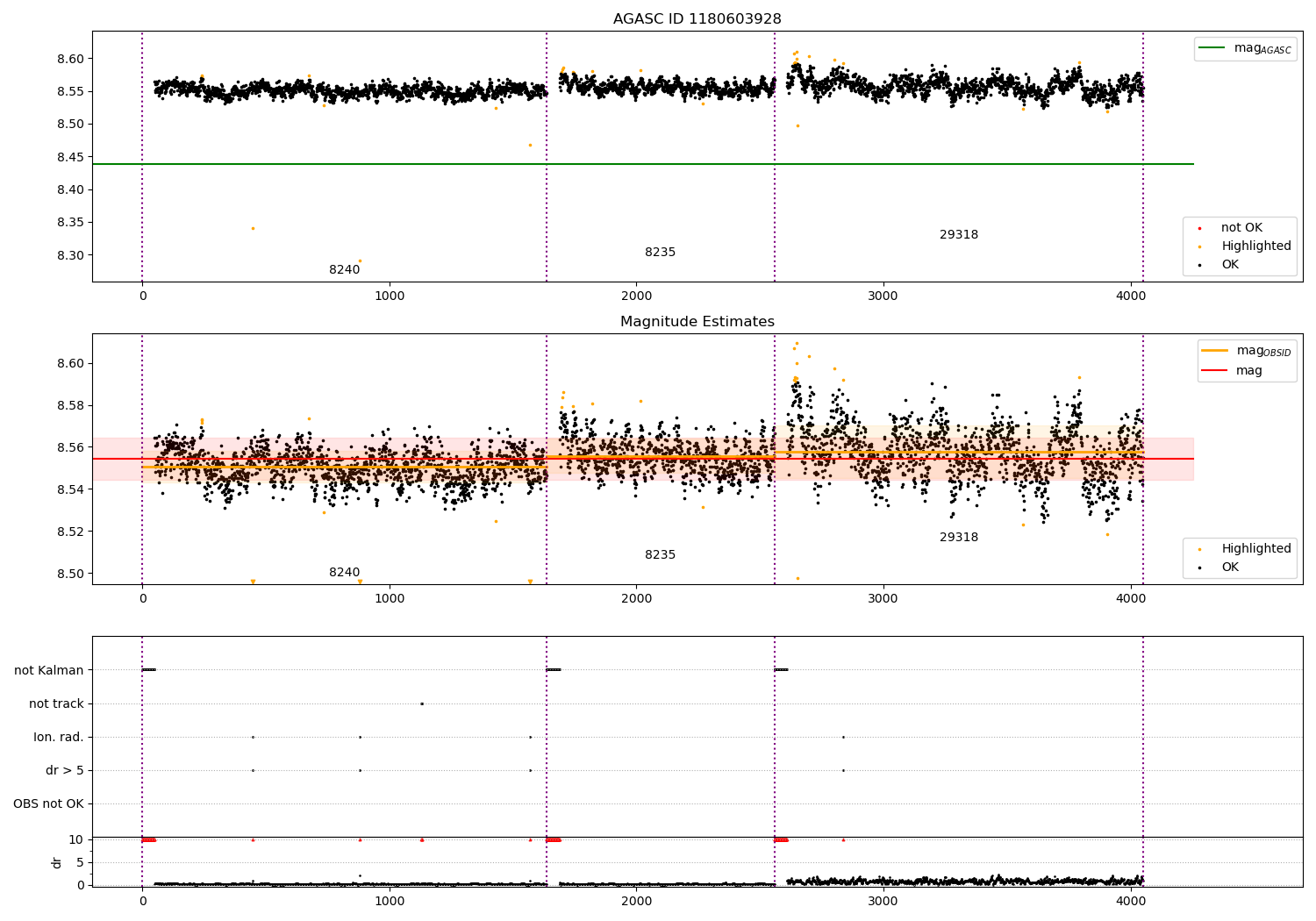Click the 'OBS not OK' axis label

(x=48, y=803)
